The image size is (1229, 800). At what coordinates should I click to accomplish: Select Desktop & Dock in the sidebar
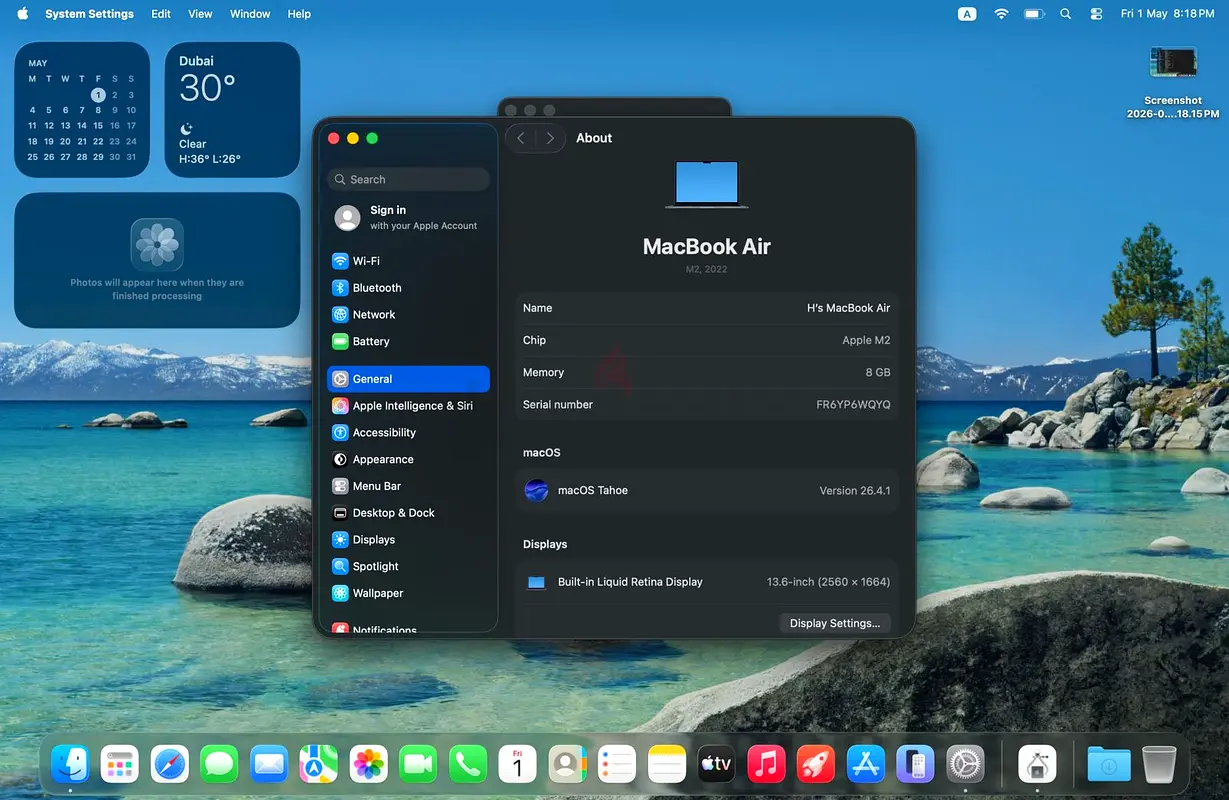pos(408,513)
